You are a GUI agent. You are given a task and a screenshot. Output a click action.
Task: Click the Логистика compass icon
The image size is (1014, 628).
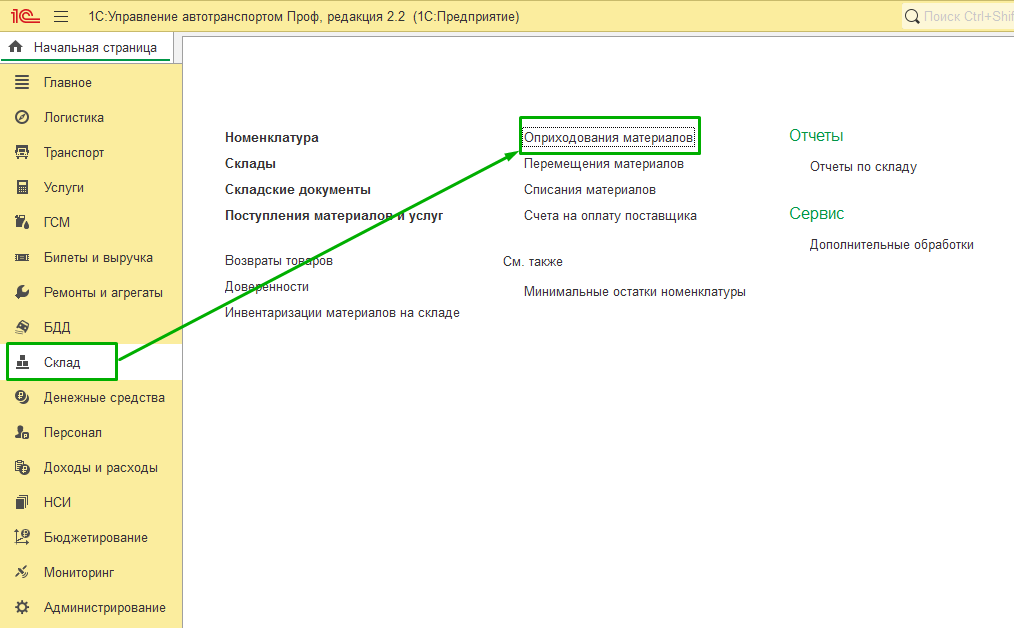pos(22,118)
